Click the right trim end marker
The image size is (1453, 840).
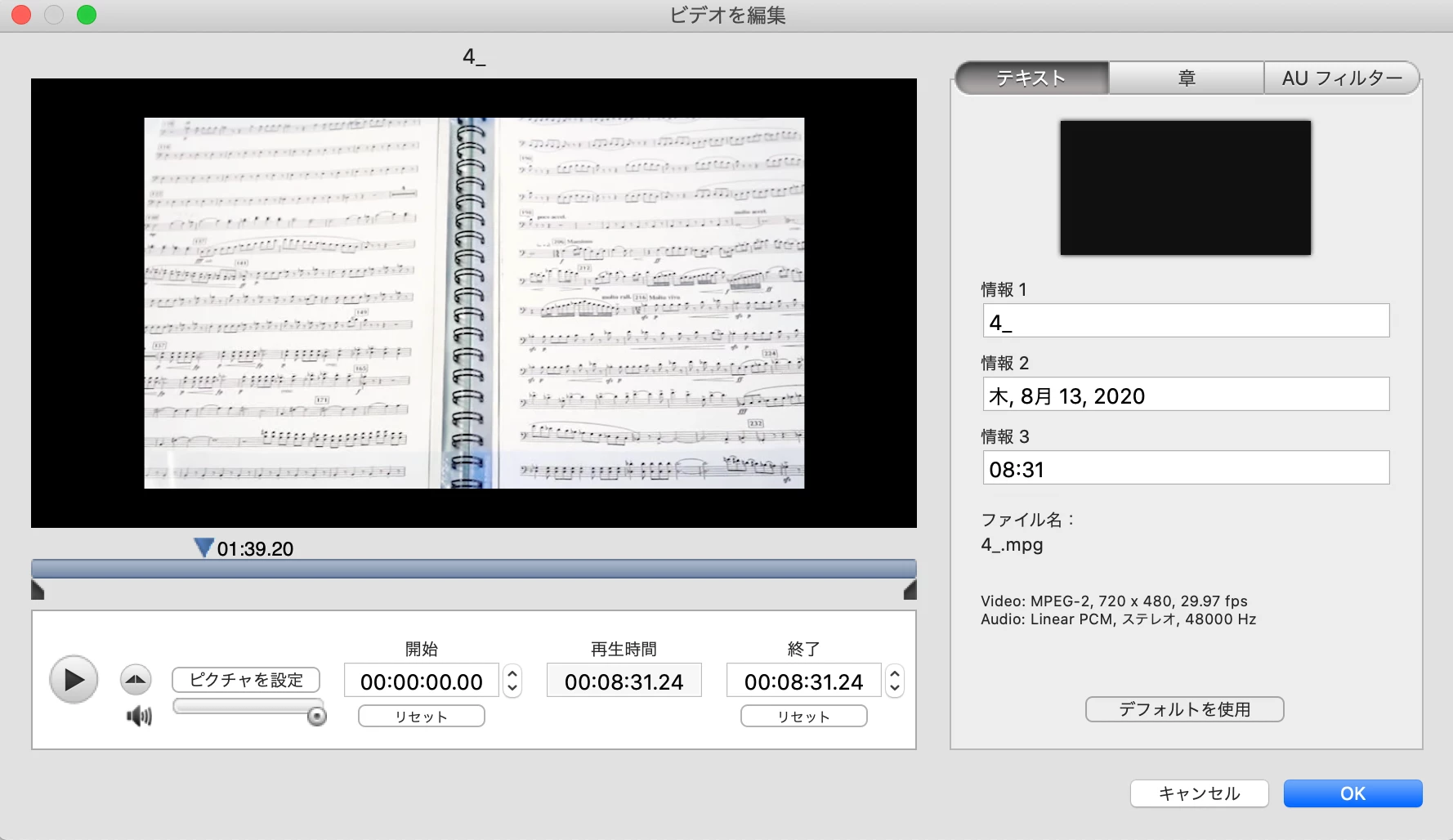(x=910, y=590)
